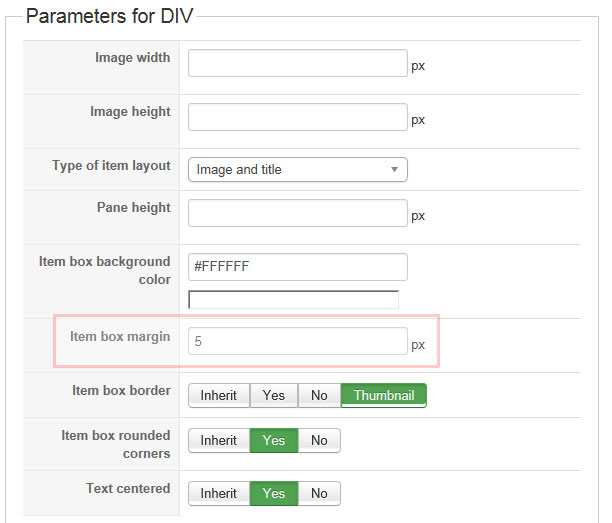The height and width of the screenshot is (523, 612).
Task: Set rounded corners to Inherit
Action: [x=219, y=440]
